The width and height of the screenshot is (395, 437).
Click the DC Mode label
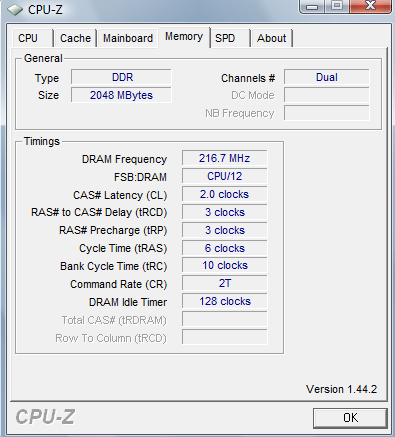(253, 96)
